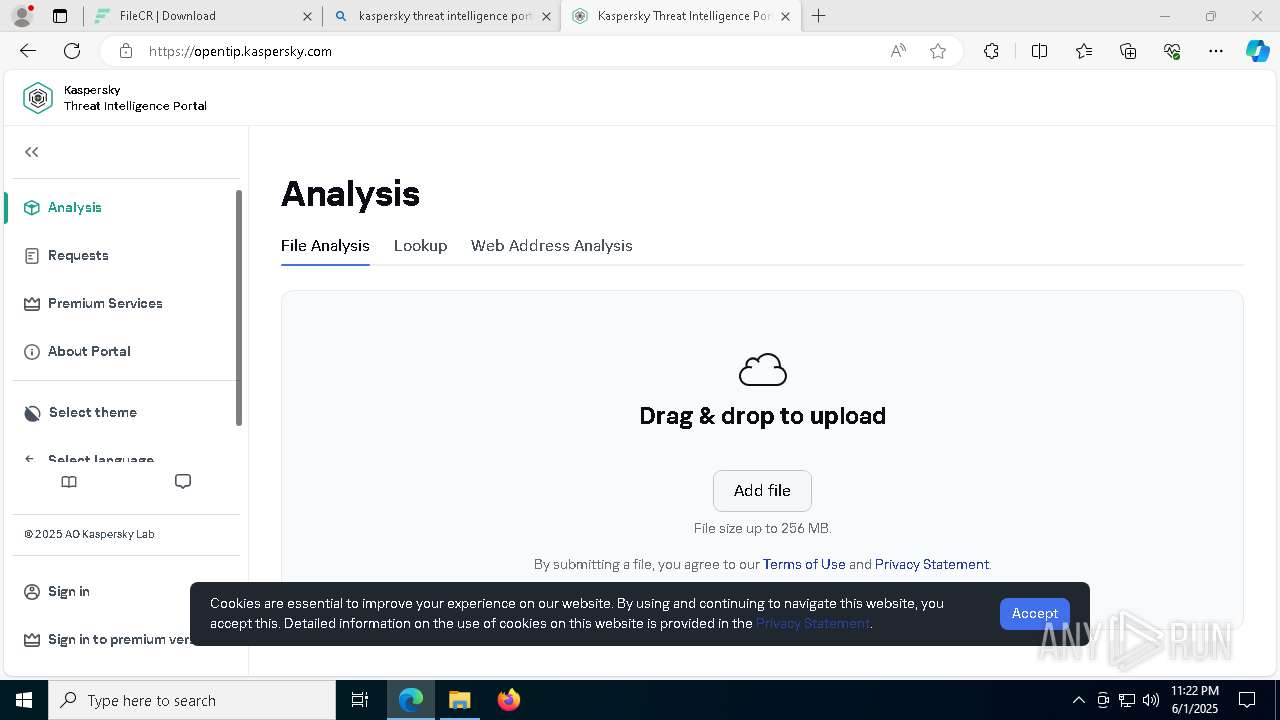Viewport: 1280px width, 720px height.
Task: Open Settings and more menu
Action: [x=1216, y=51]
